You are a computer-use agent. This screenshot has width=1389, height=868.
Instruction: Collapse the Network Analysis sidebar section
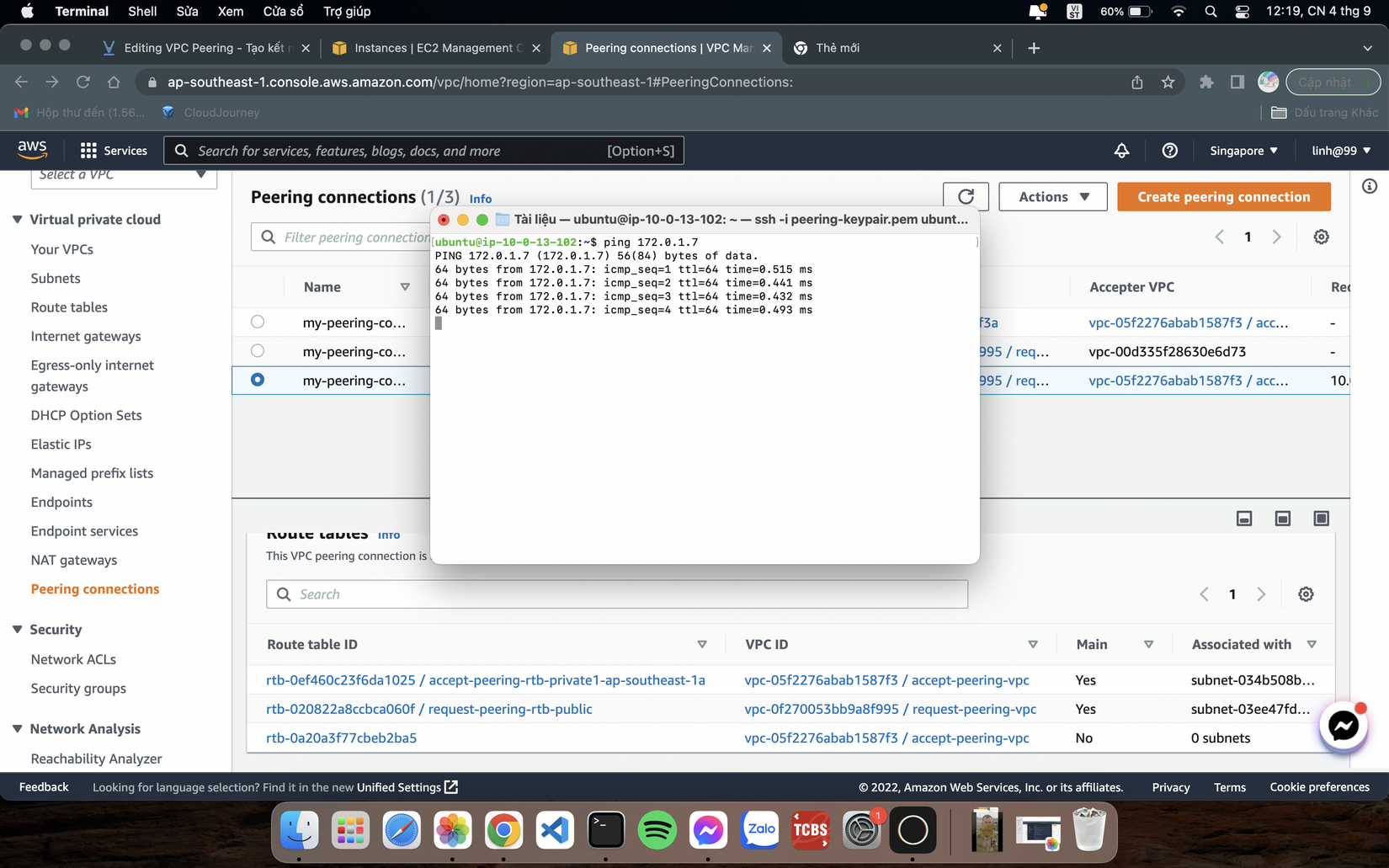17,729
